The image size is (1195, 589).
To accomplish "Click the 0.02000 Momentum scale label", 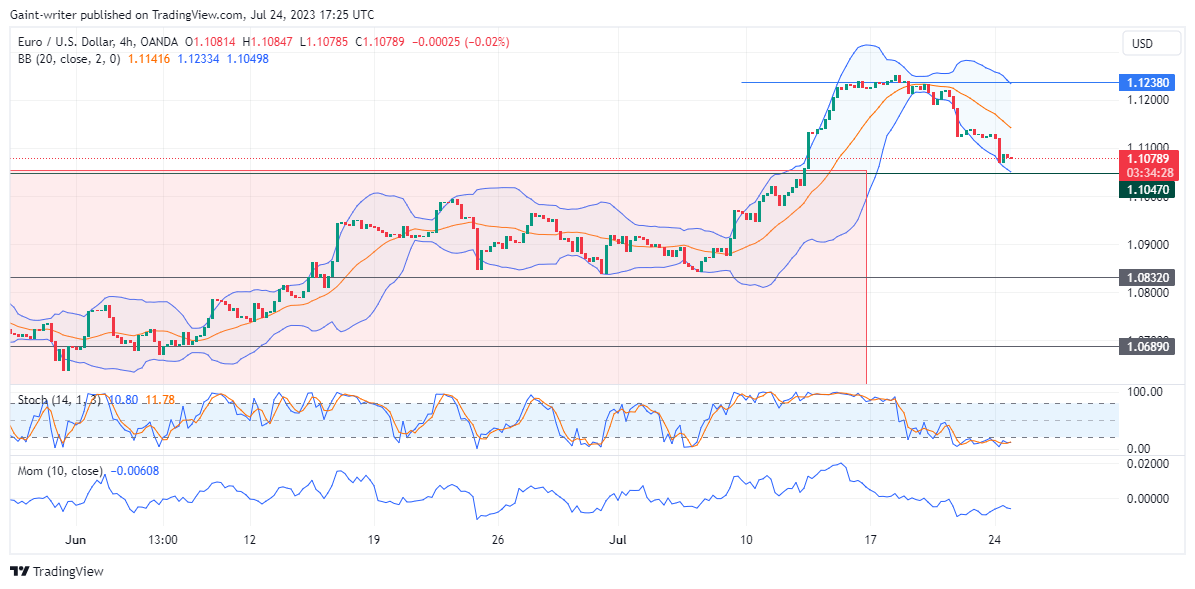I will (x=1146, y=463).
